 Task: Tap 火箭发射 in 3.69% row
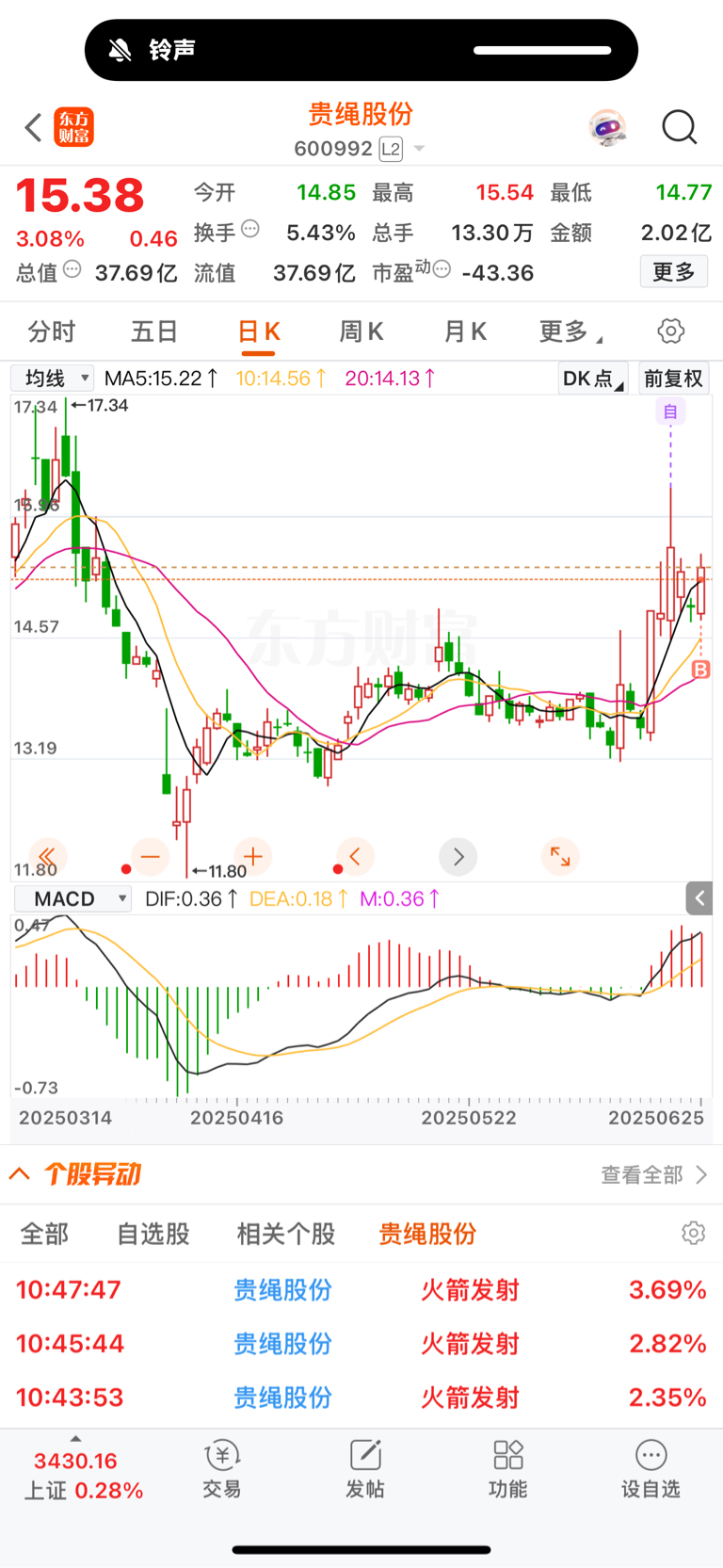tap(470, 1289)
